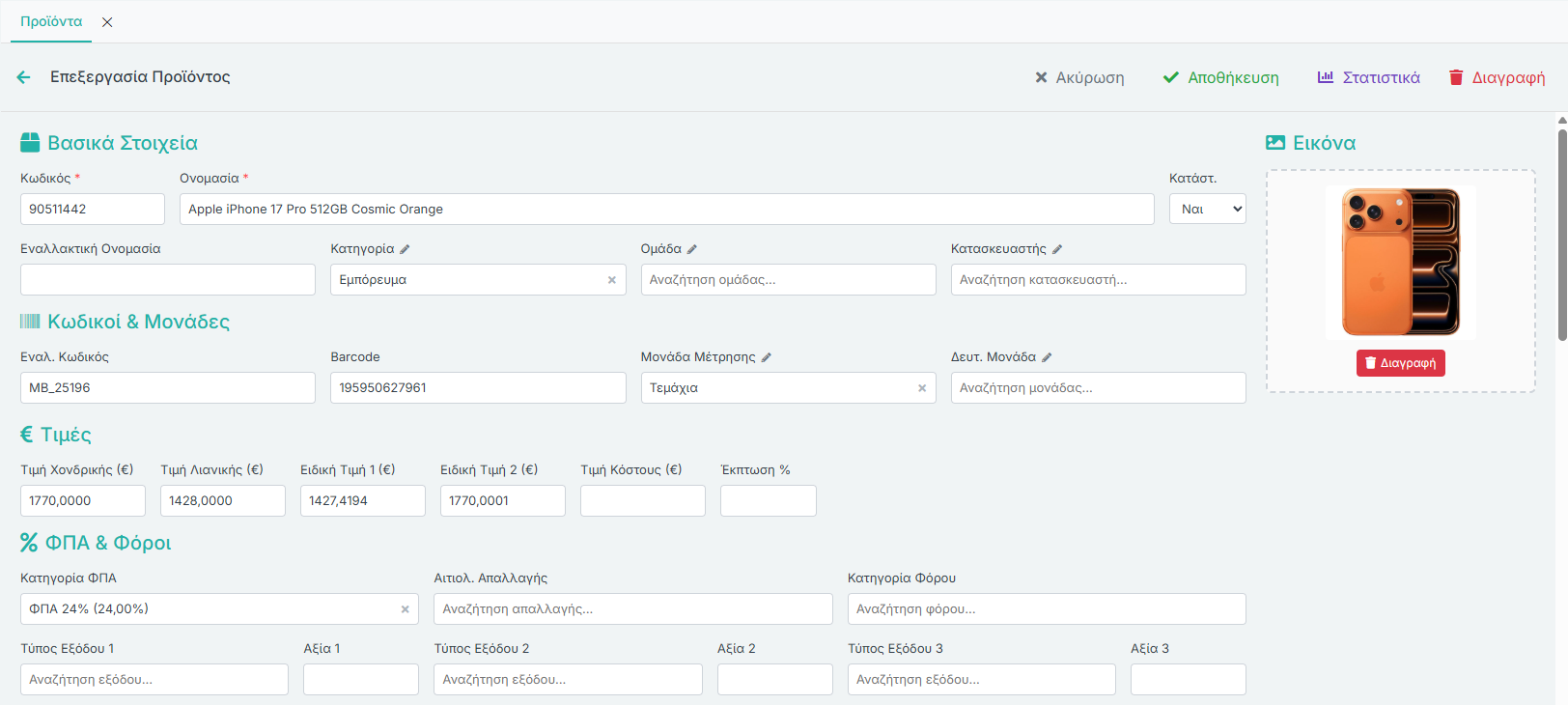Screen dimensions: 1568x705
Task: Click the Τιμή Κόστους input field
Action: coord(642,501)
